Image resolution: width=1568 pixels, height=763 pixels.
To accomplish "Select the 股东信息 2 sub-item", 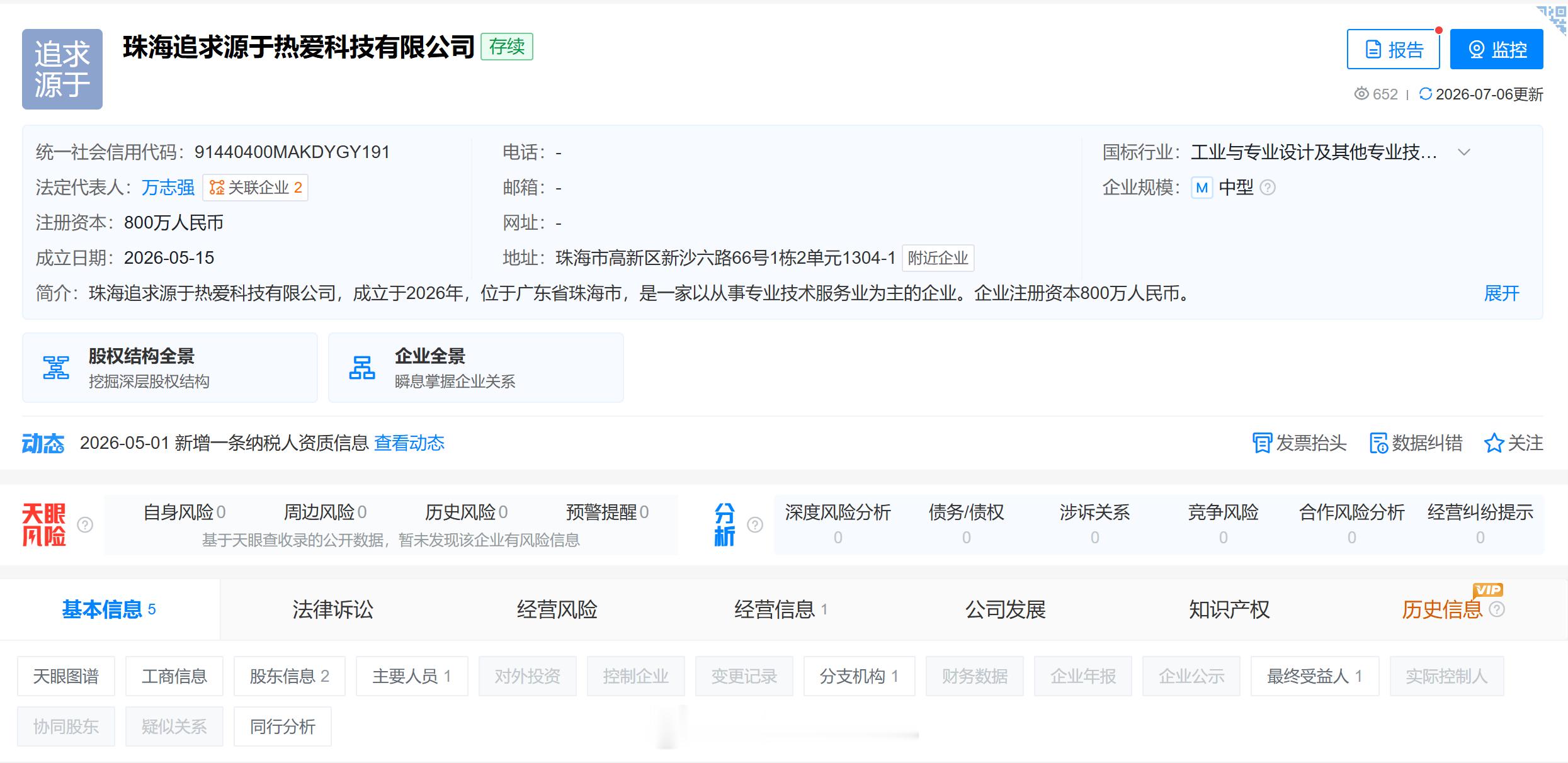I will [x=290, y=676].
